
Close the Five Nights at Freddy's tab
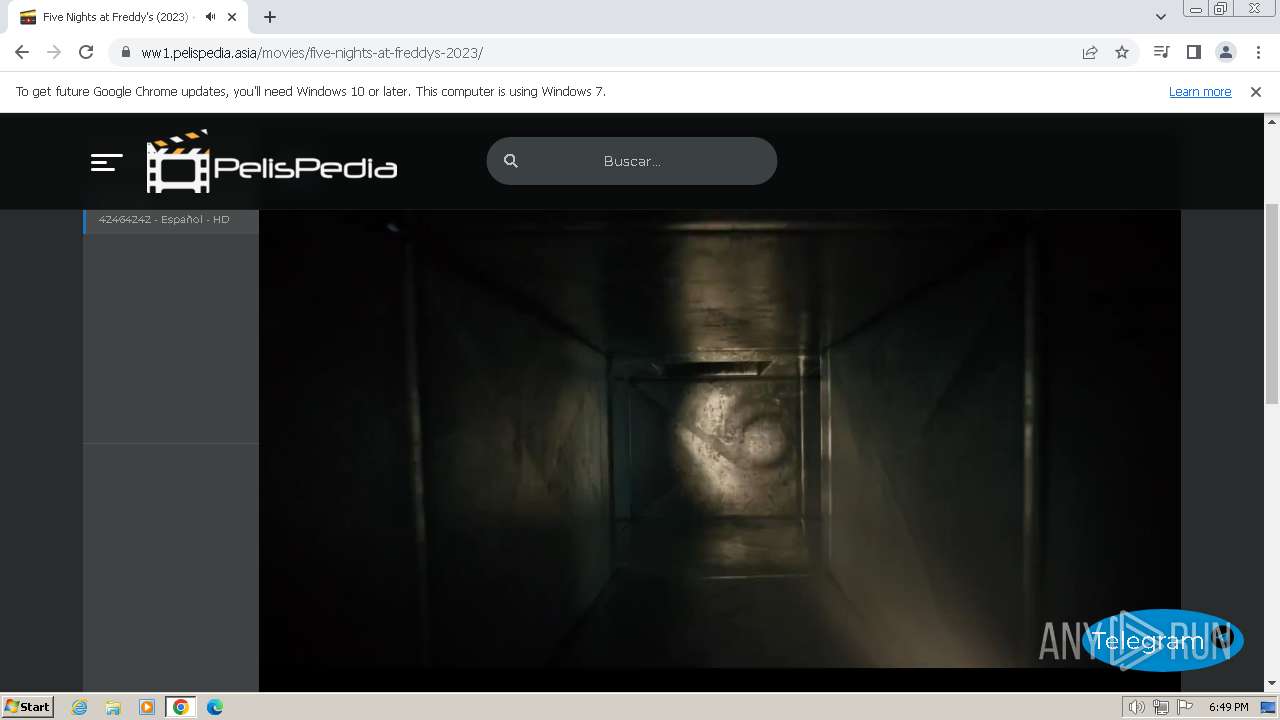(x=232, y=17)
